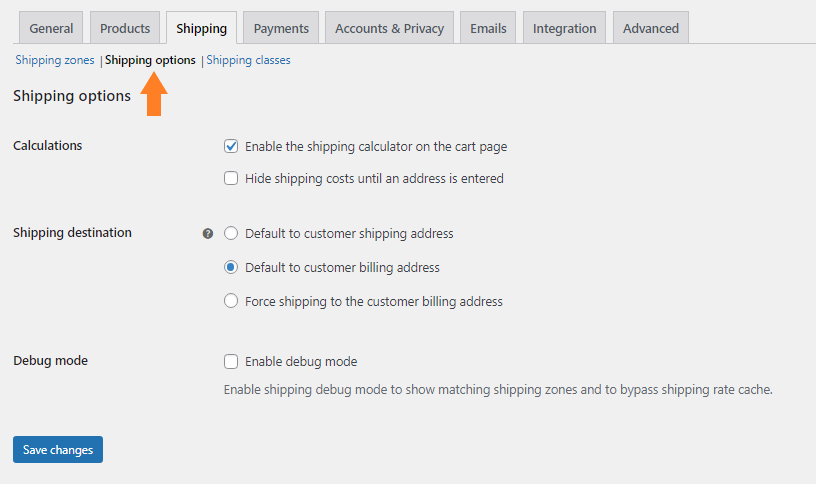Click the Shipping destination help tooltip icon
816x484 pixels.
pos(208,234)
